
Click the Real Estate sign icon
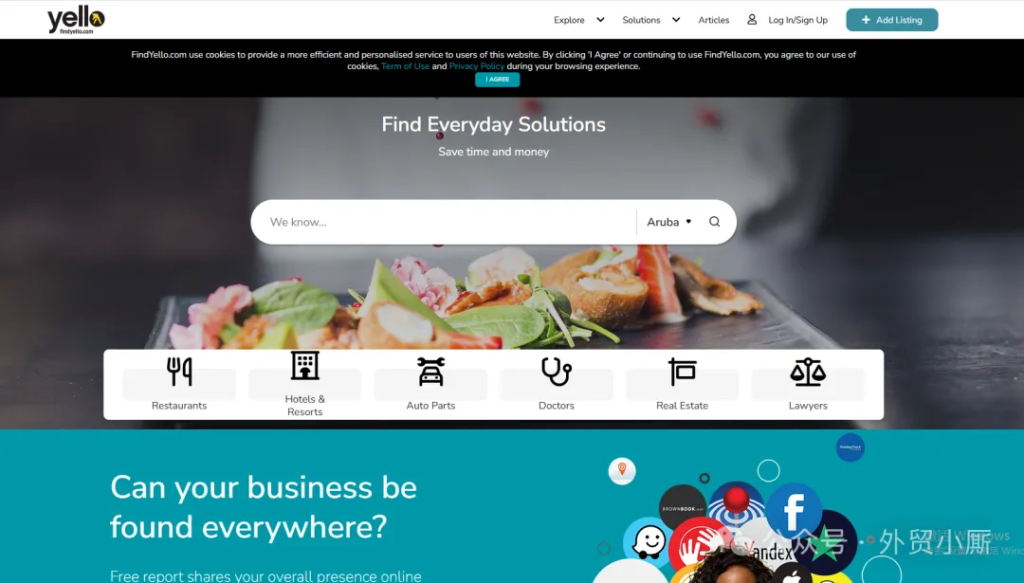682,371
